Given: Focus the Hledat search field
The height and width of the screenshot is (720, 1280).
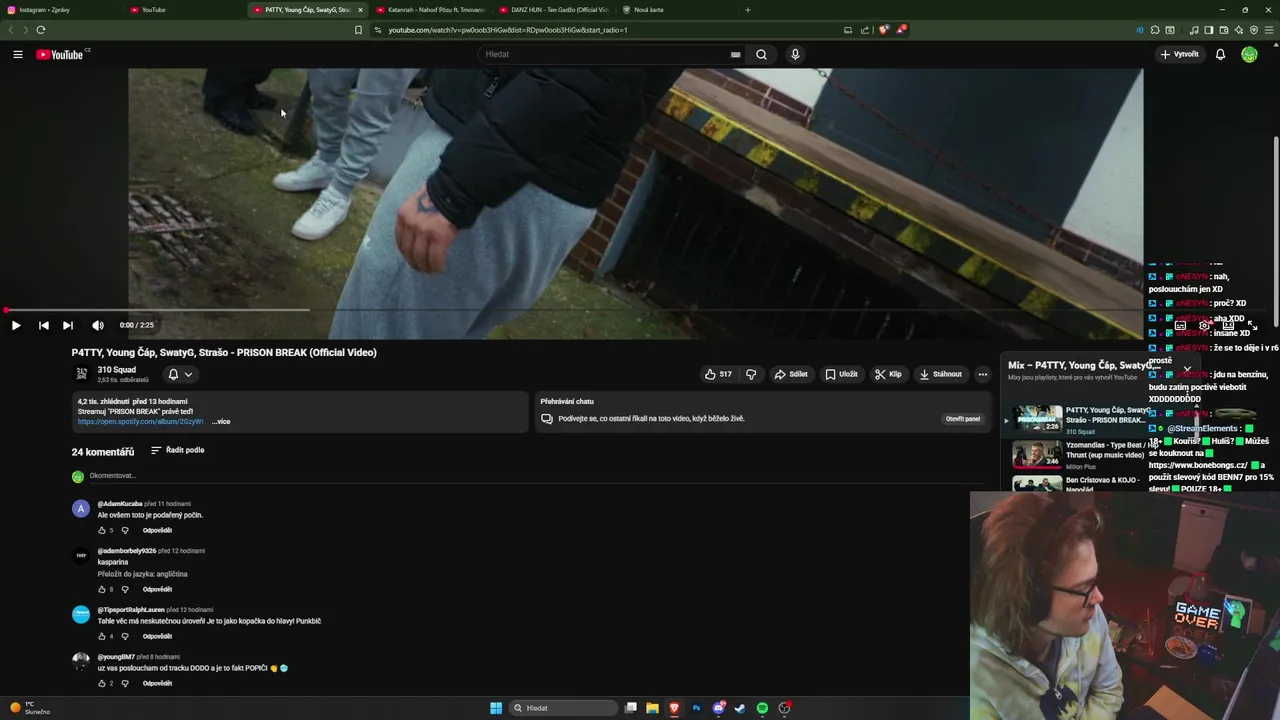Looking at the screenshot, I should [605, 54].
